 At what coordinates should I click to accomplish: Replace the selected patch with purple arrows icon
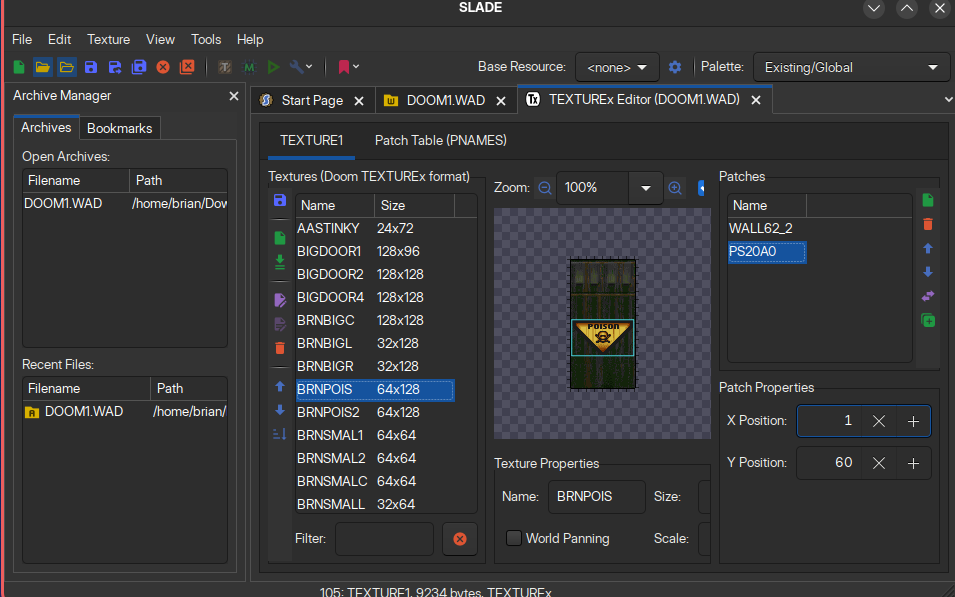click(928, 296)
